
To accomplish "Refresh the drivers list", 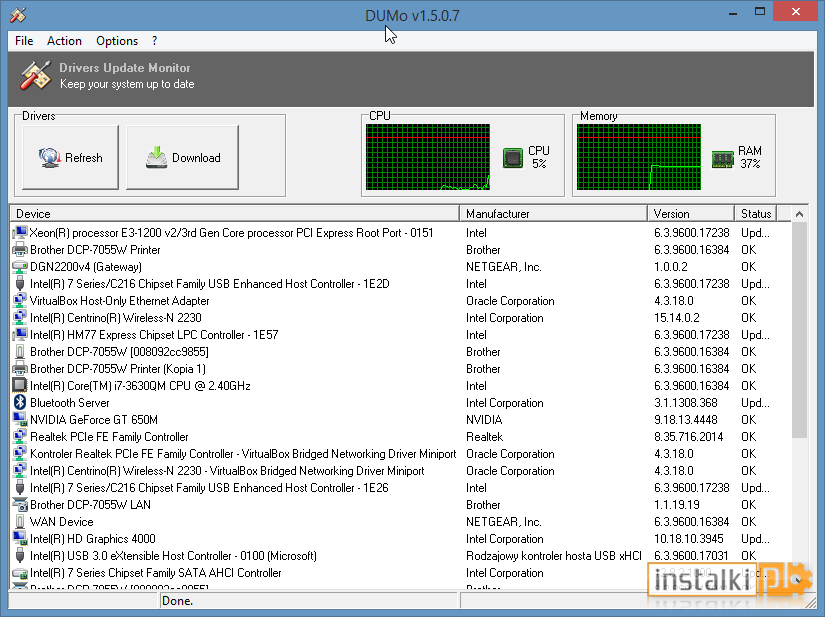I will pyautogui.click(x=71, y=157).
